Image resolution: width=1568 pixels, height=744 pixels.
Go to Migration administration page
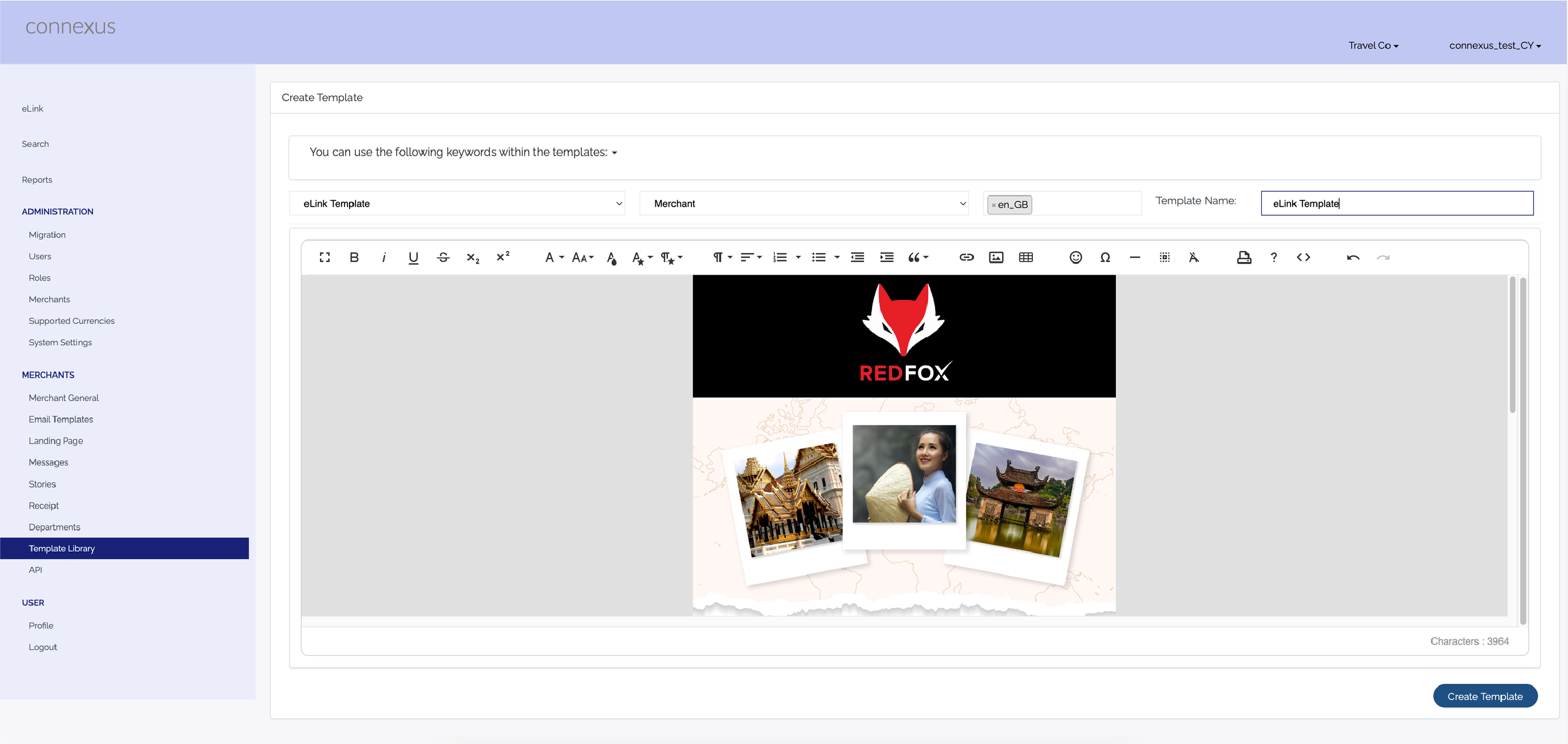[x=47, y=235]
